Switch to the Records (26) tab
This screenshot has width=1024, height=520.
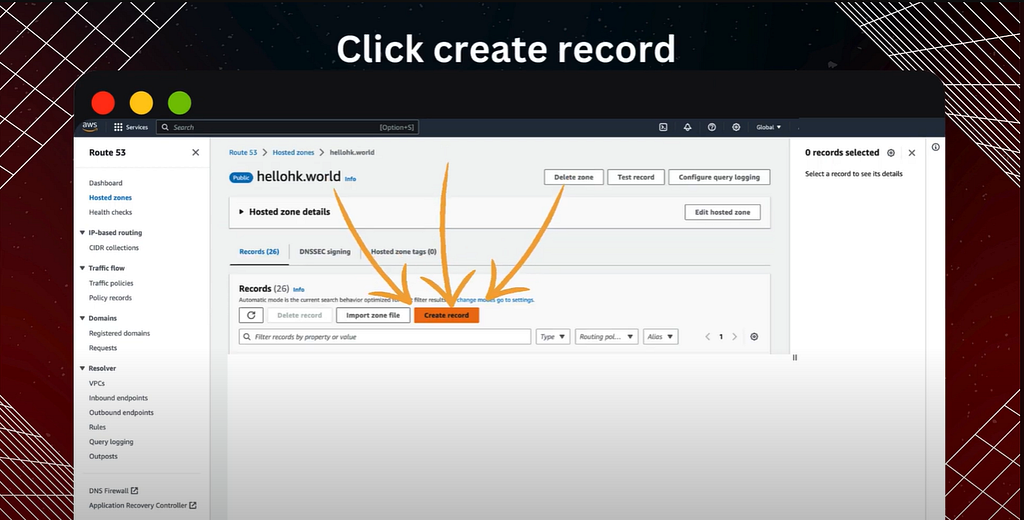coord(259,252)
